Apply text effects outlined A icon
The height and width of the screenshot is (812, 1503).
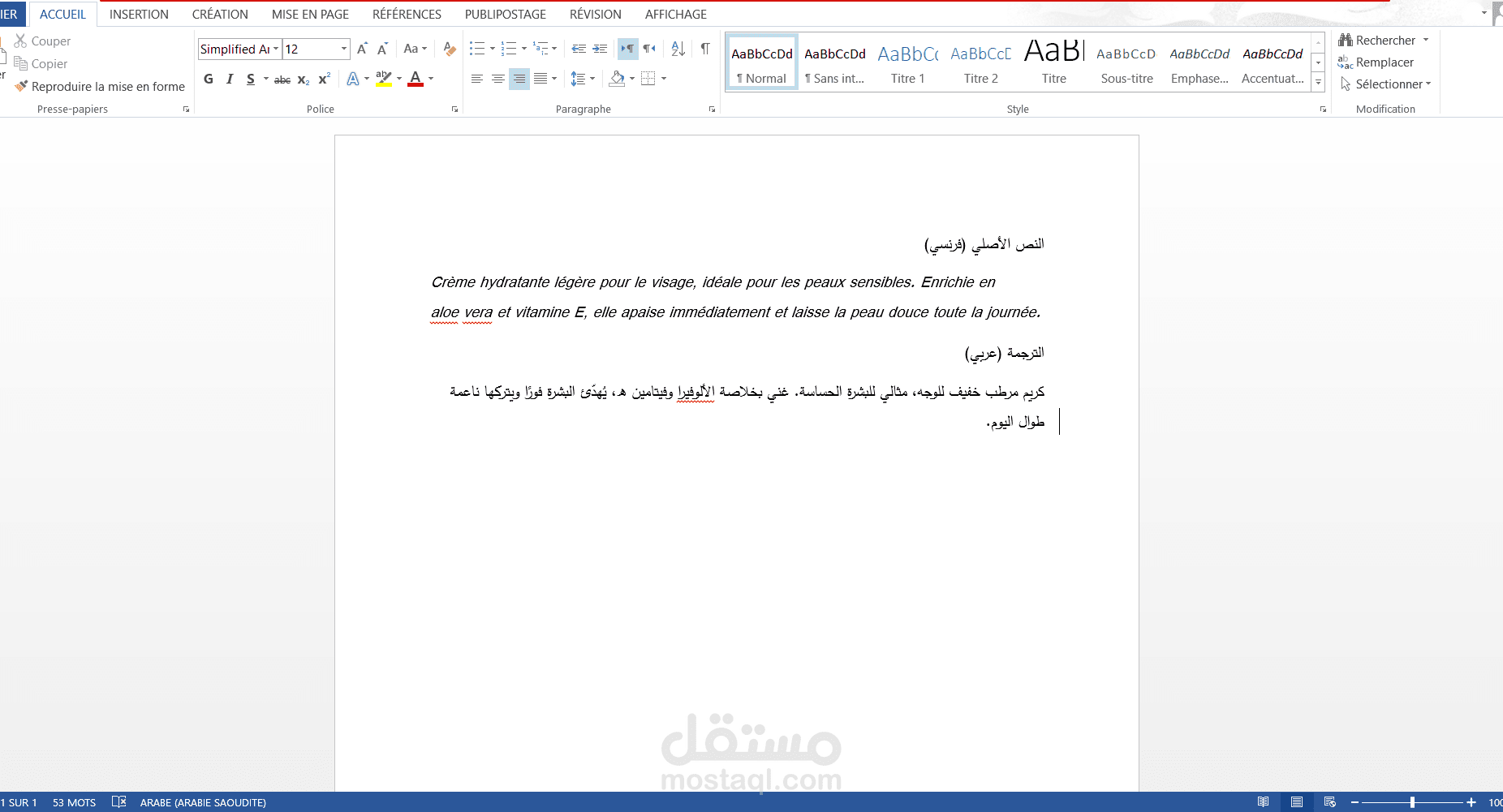coord(352,79)
